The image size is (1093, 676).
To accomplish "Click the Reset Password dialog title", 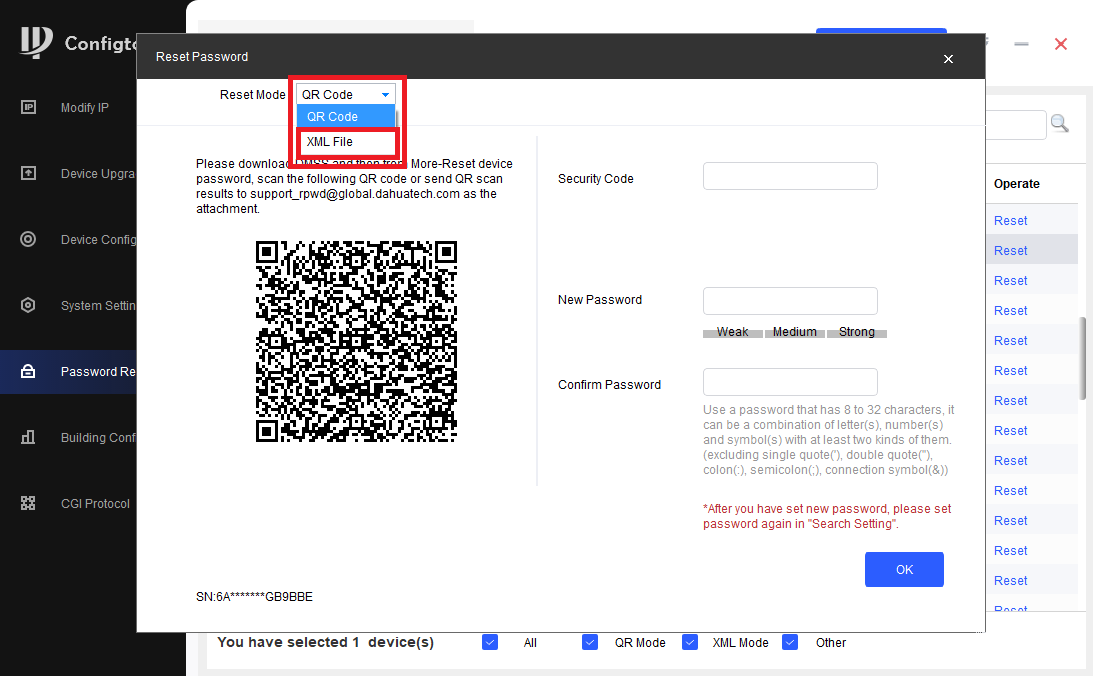I will [x=201, y=56].
